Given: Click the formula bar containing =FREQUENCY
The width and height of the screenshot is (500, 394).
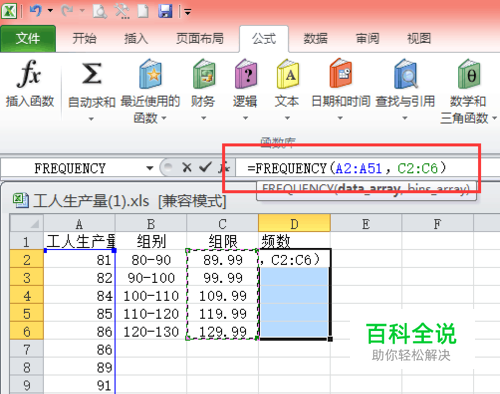Looking at the screenshot, I should 367,168.
